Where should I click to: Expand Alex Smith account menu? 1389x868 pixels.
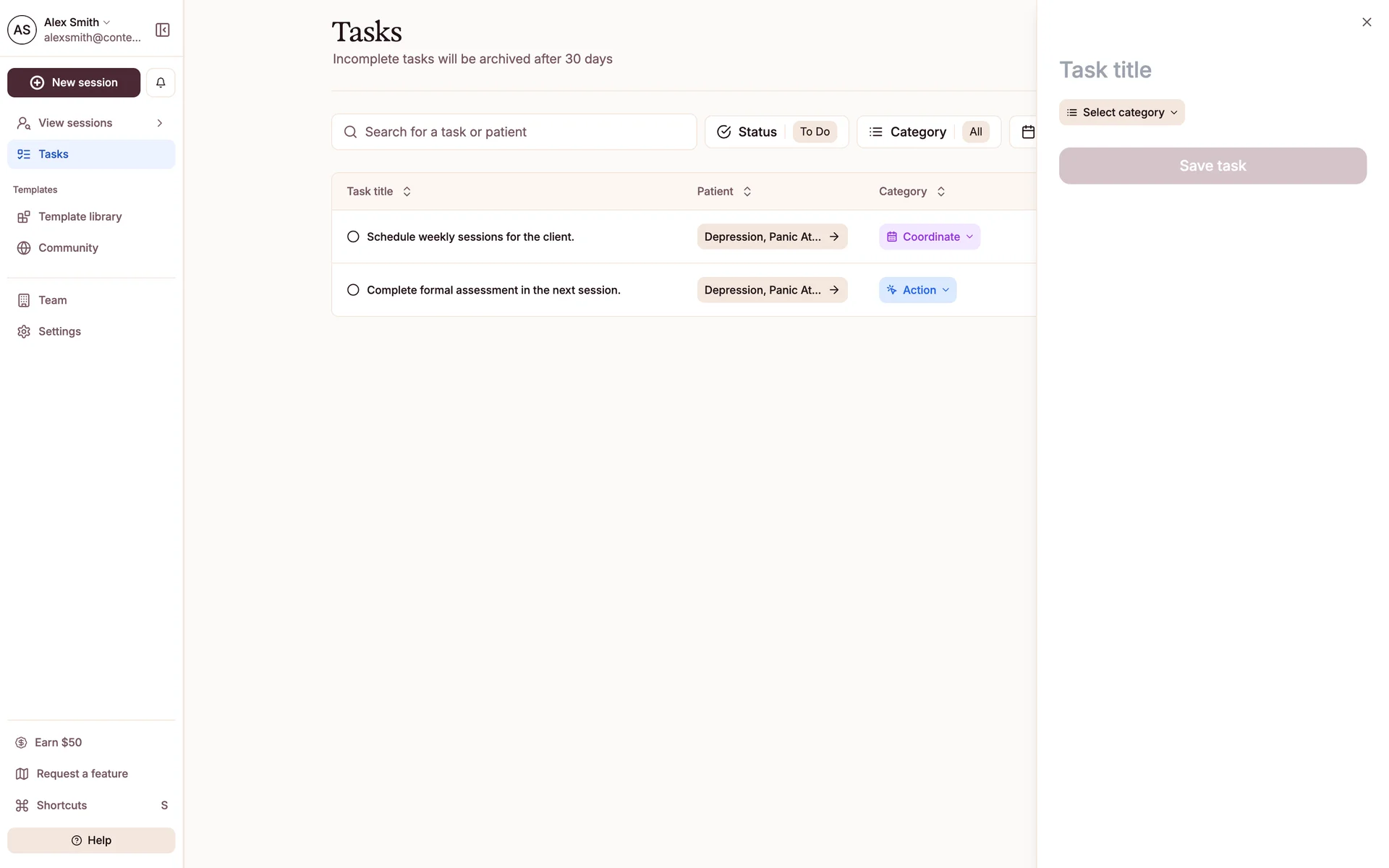77,22
